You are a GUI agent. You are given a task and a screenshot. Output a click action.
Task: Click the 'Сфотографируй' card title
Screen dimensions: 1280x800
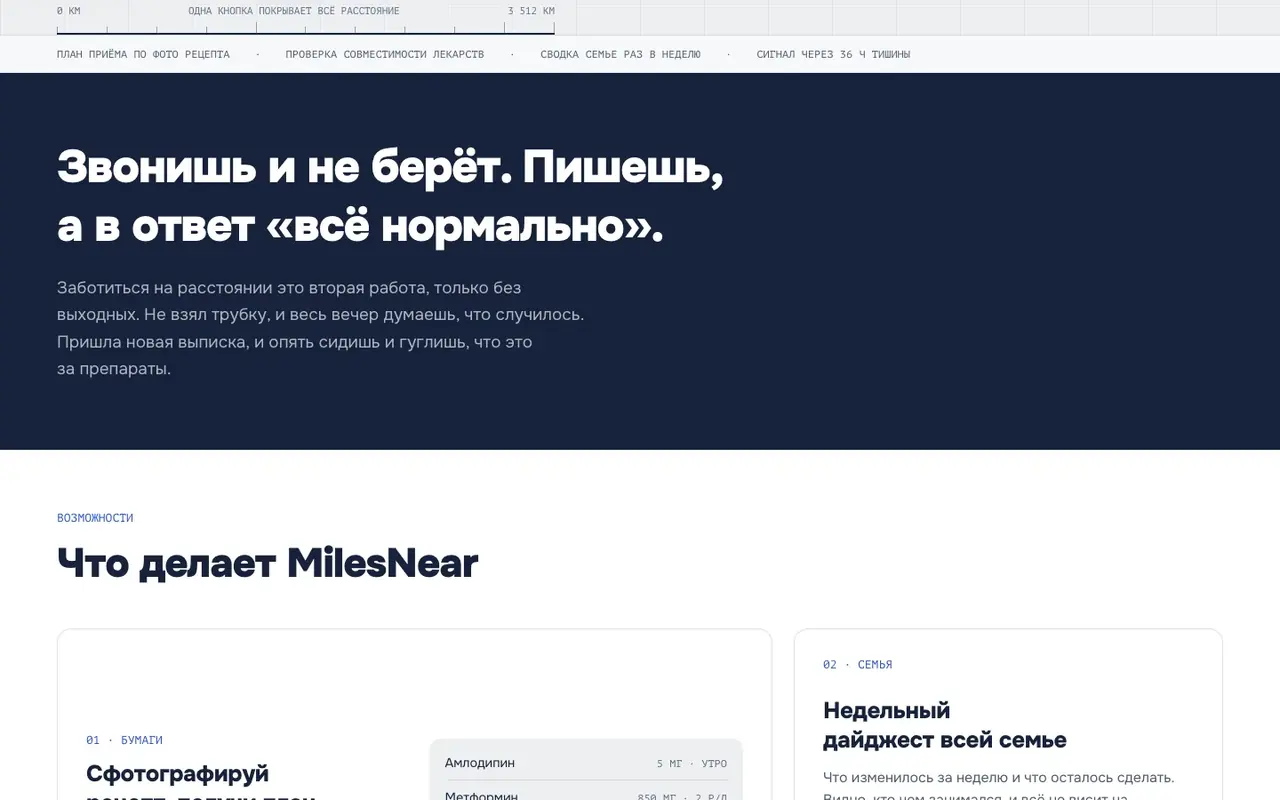(178, 774)
